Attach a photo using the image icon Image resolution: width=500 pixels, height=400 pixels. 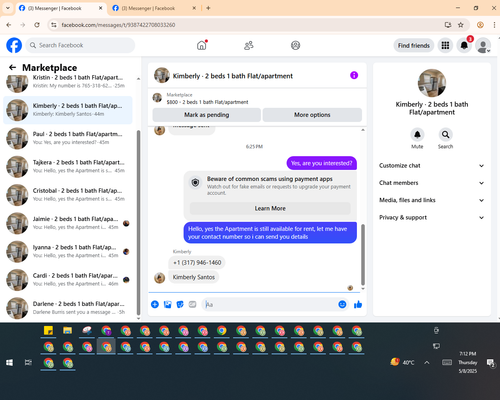point(168,304)
